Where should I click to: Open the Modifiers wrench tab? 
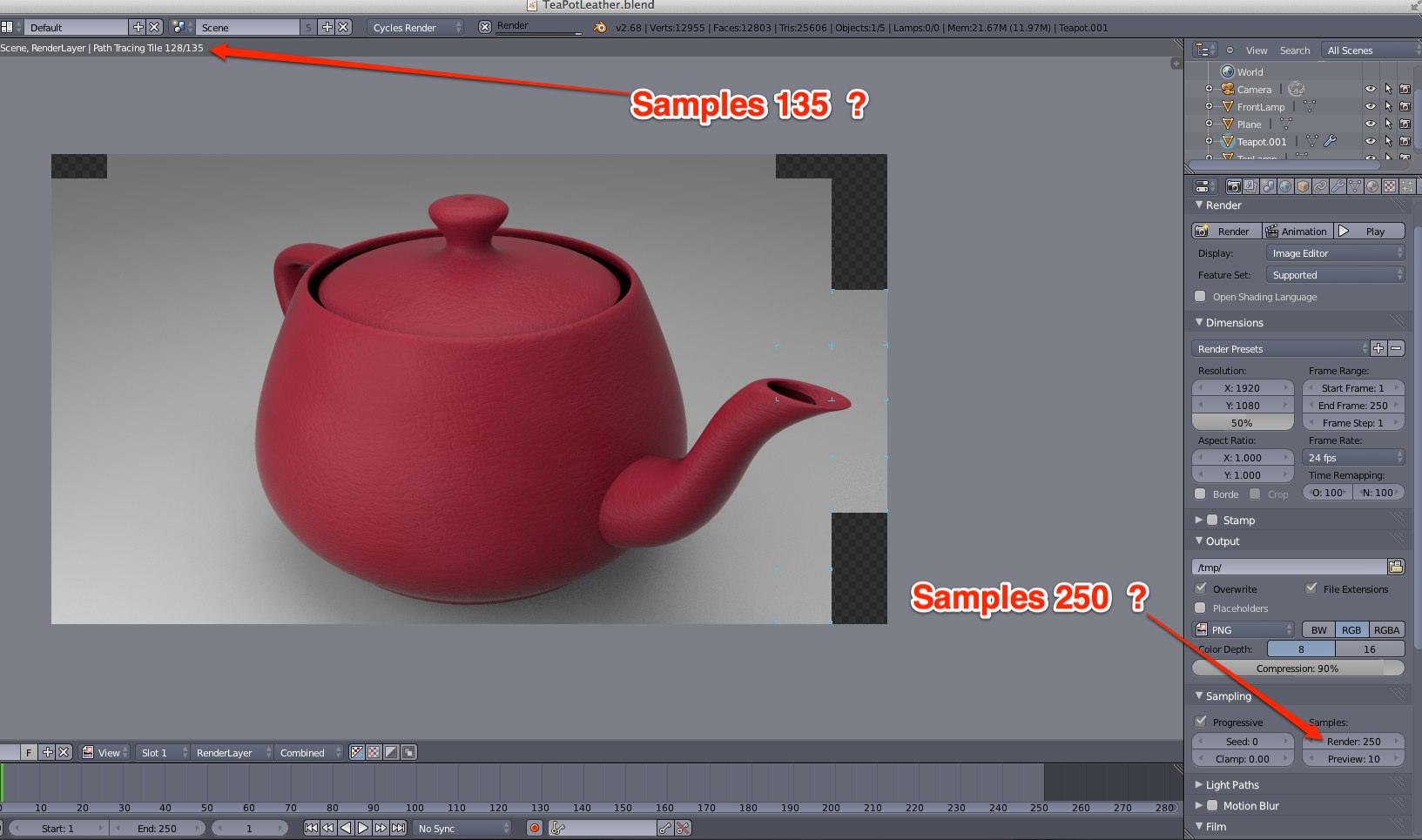[1338, 186]
